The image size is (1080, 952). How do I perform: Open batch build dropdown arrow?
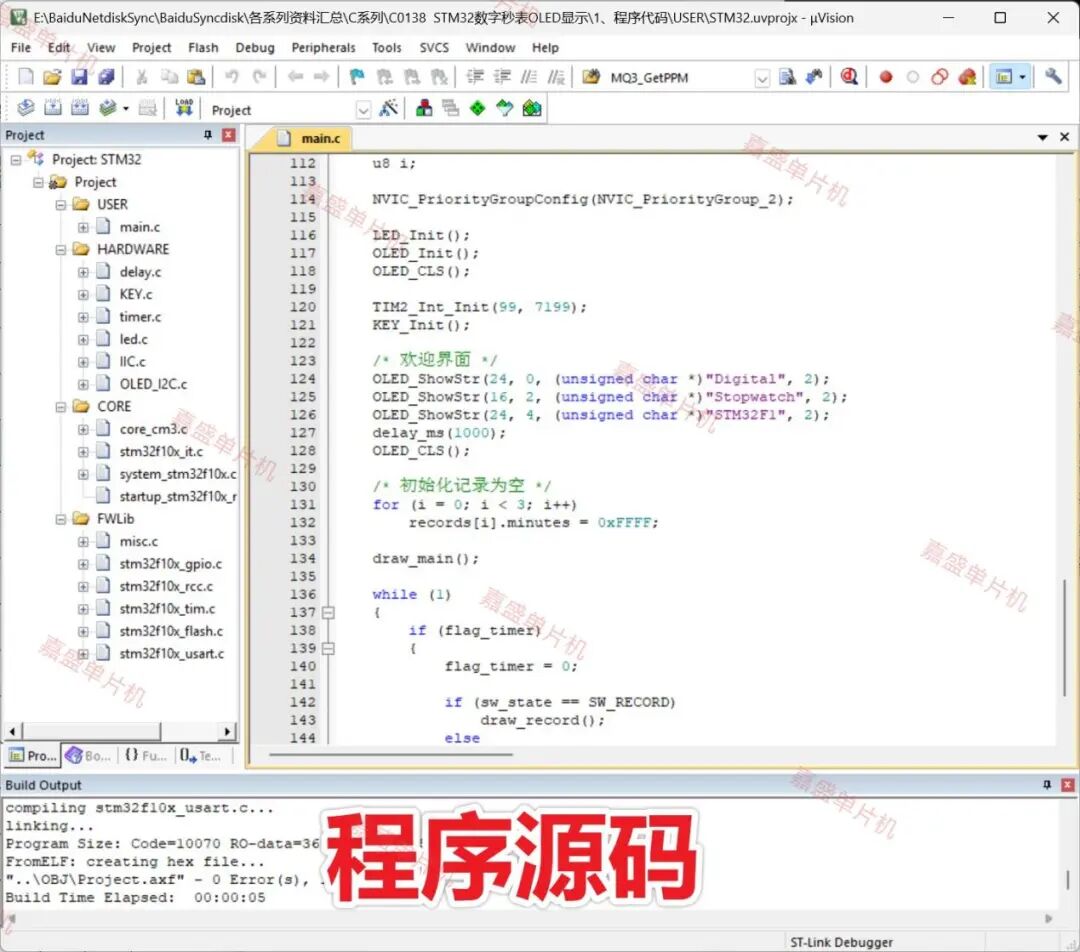(x=125, y=109)
